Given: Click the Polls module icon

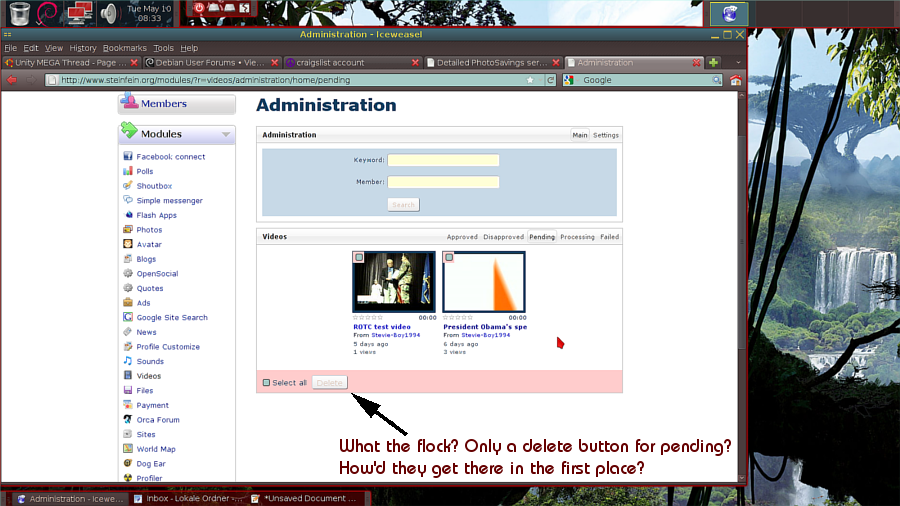Looking at the screenshot, I should 127,171.
